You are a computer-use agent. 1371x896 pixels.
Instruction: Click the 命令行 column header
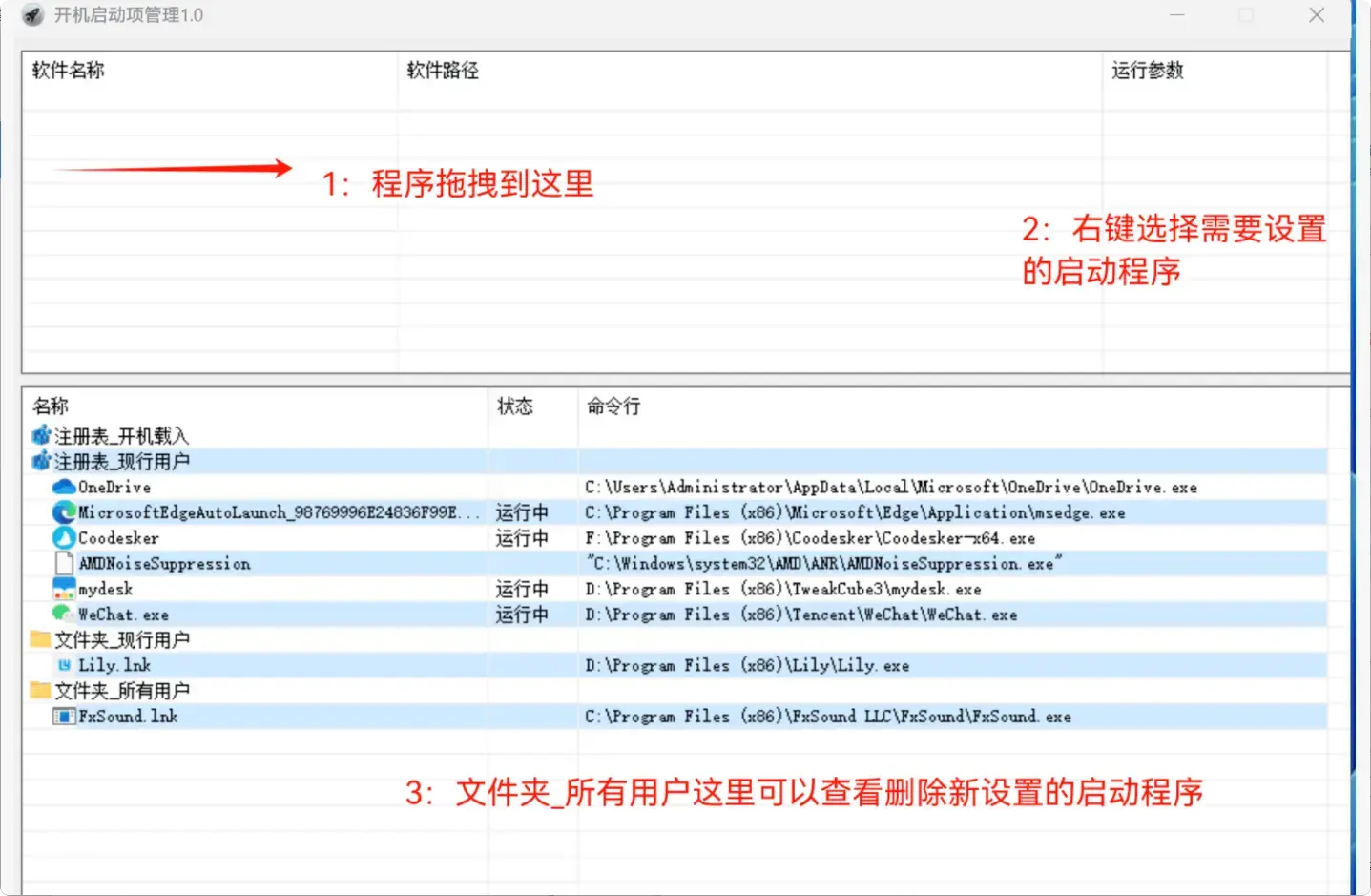(x=612, y=406)
